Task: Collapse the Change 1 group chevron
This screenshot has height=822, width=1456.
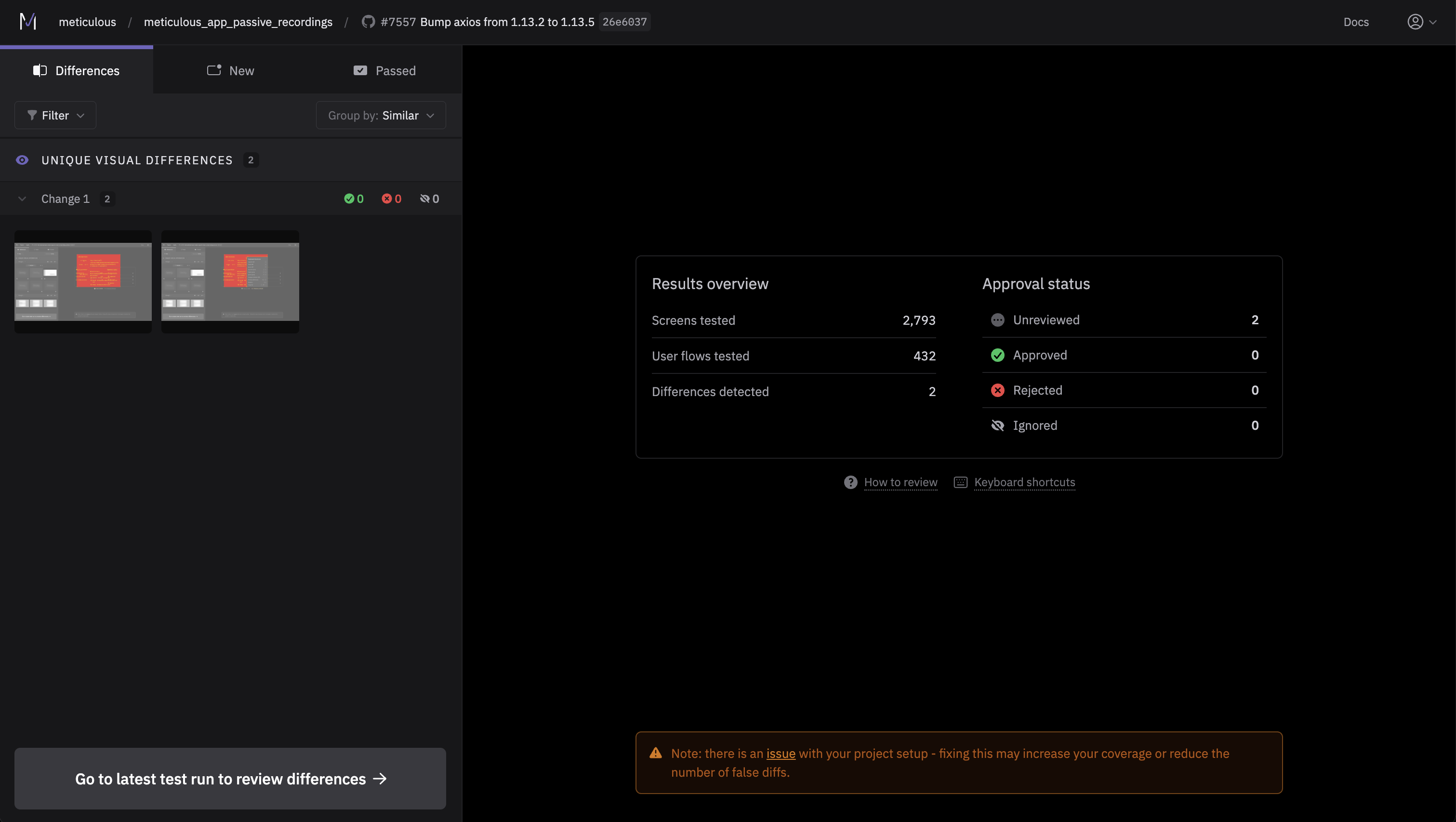Action: 22,199
